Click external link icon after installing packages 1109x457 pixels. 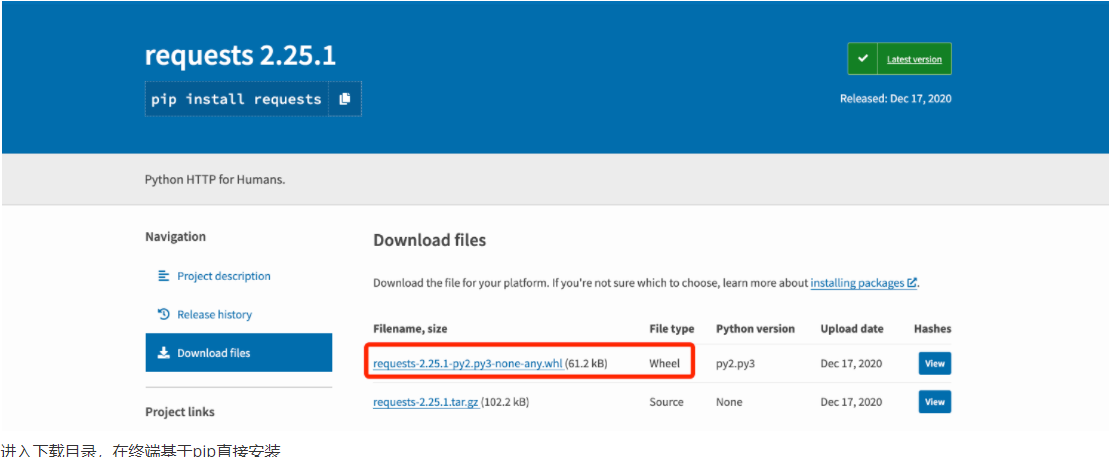click(x=912, y=283)
